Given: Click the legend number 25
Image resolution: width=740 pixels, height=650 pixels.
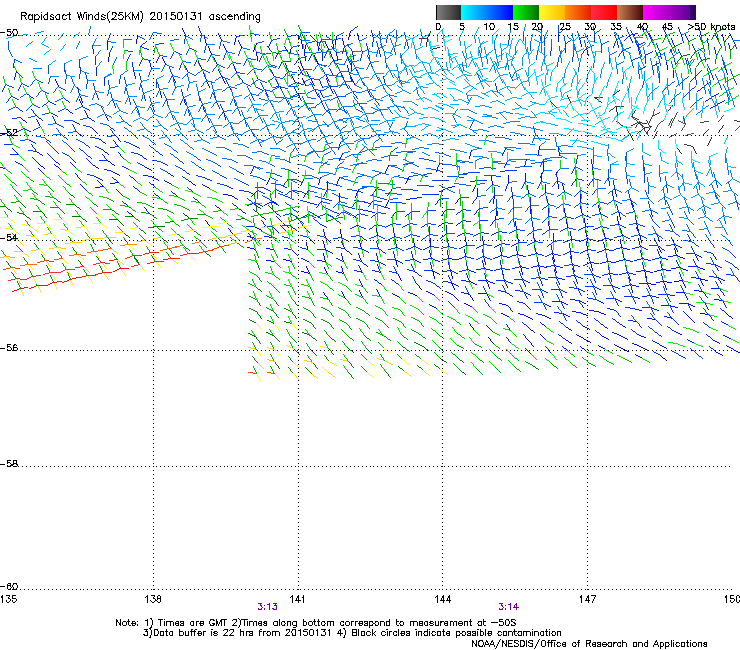Looking at the screenshot, I should point(565,27).
